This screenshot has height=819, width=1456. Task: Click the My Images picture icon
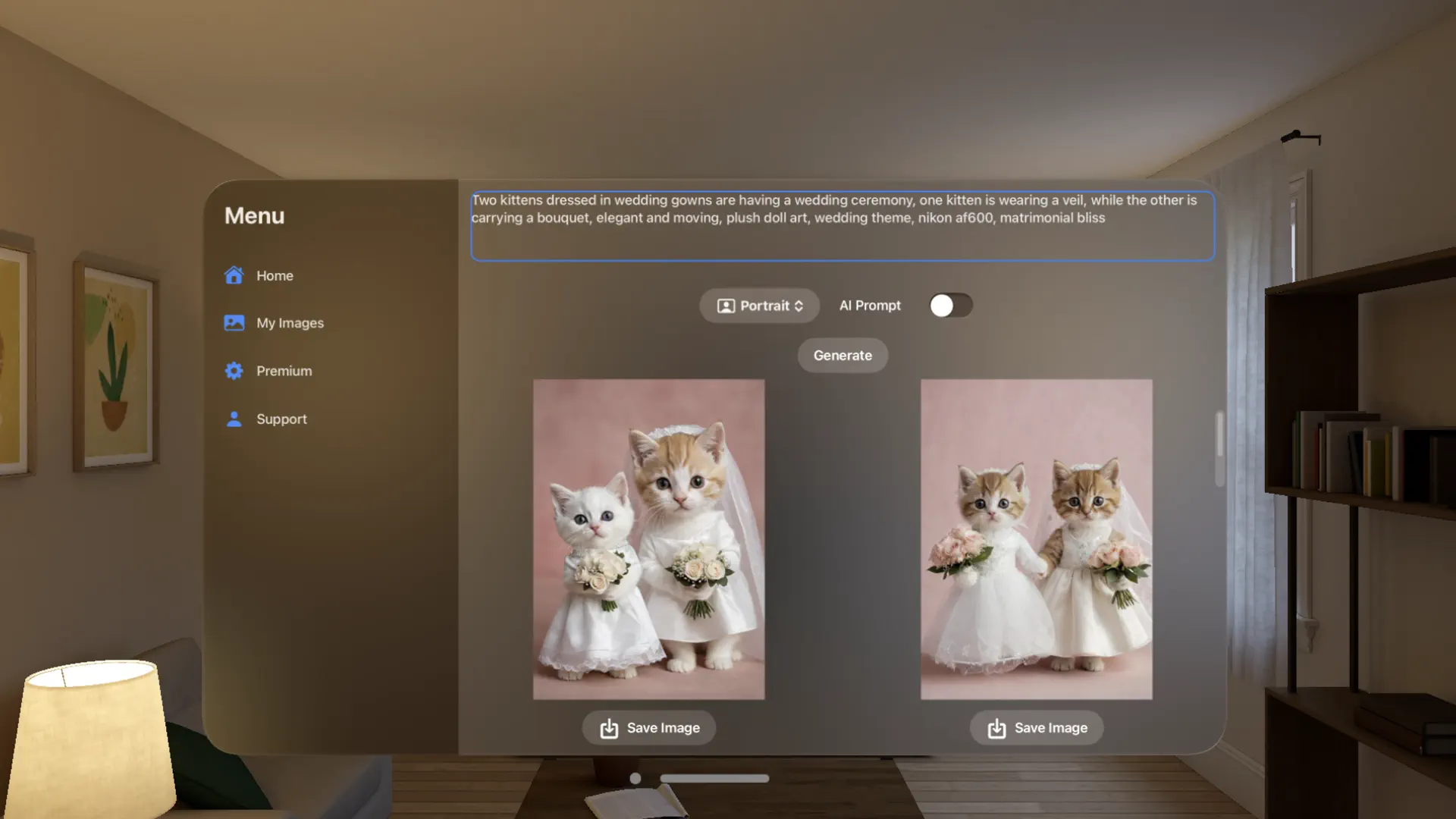(x=234, y=322)
